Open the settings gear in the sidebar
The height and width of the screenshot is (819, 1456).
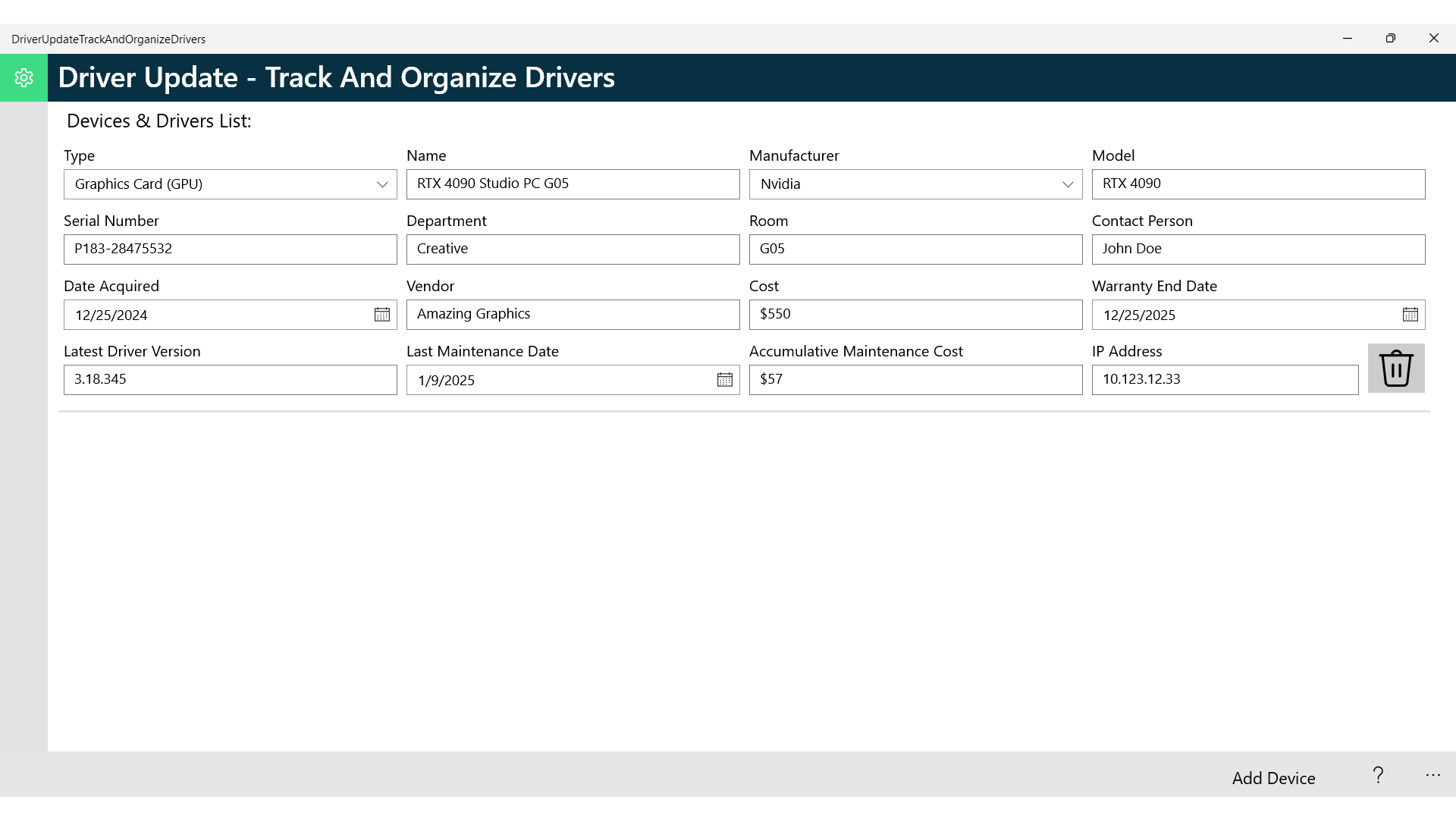coord(24,77)
